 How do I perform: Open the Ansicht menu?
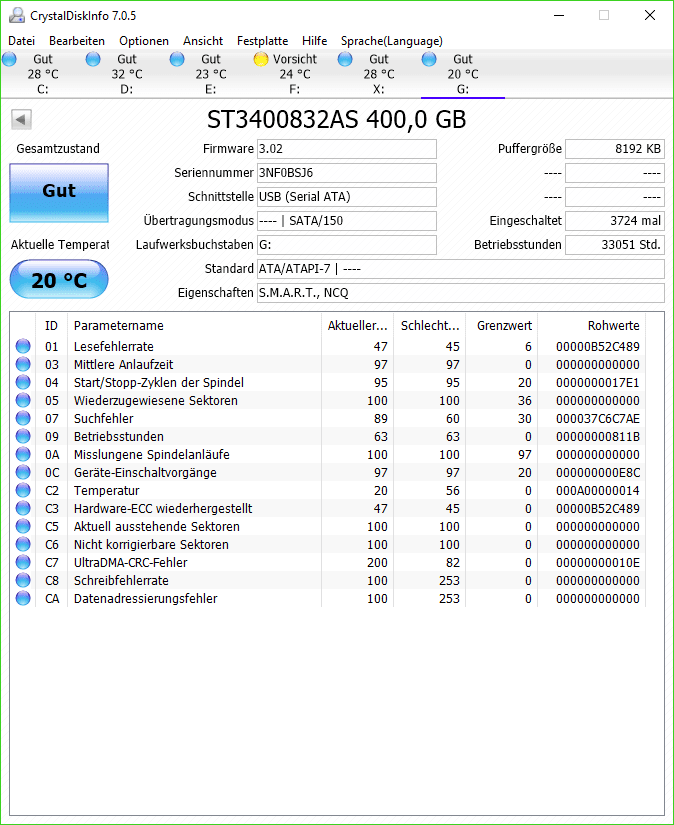(x=203, y=41)
